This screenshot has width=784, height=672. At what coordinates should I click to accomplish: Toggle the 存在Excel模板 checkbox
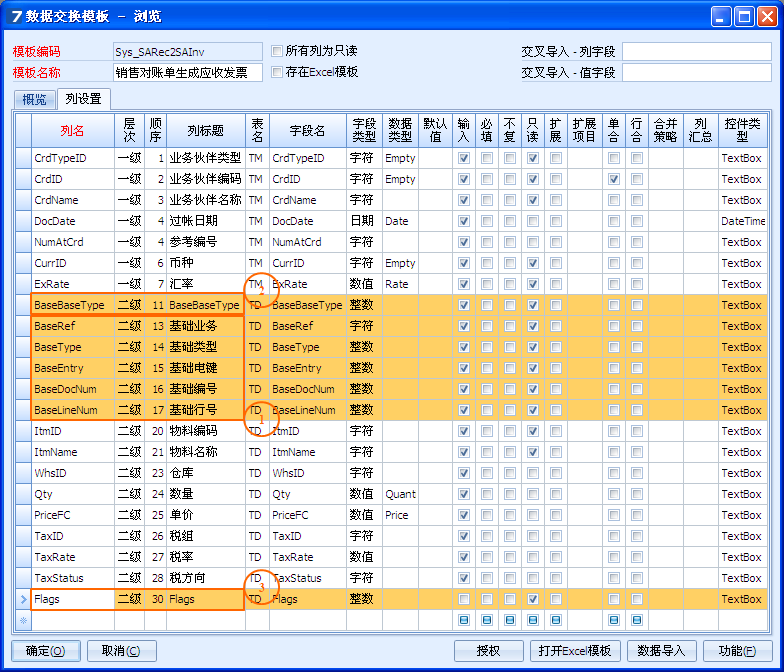(x=276, y=72)
